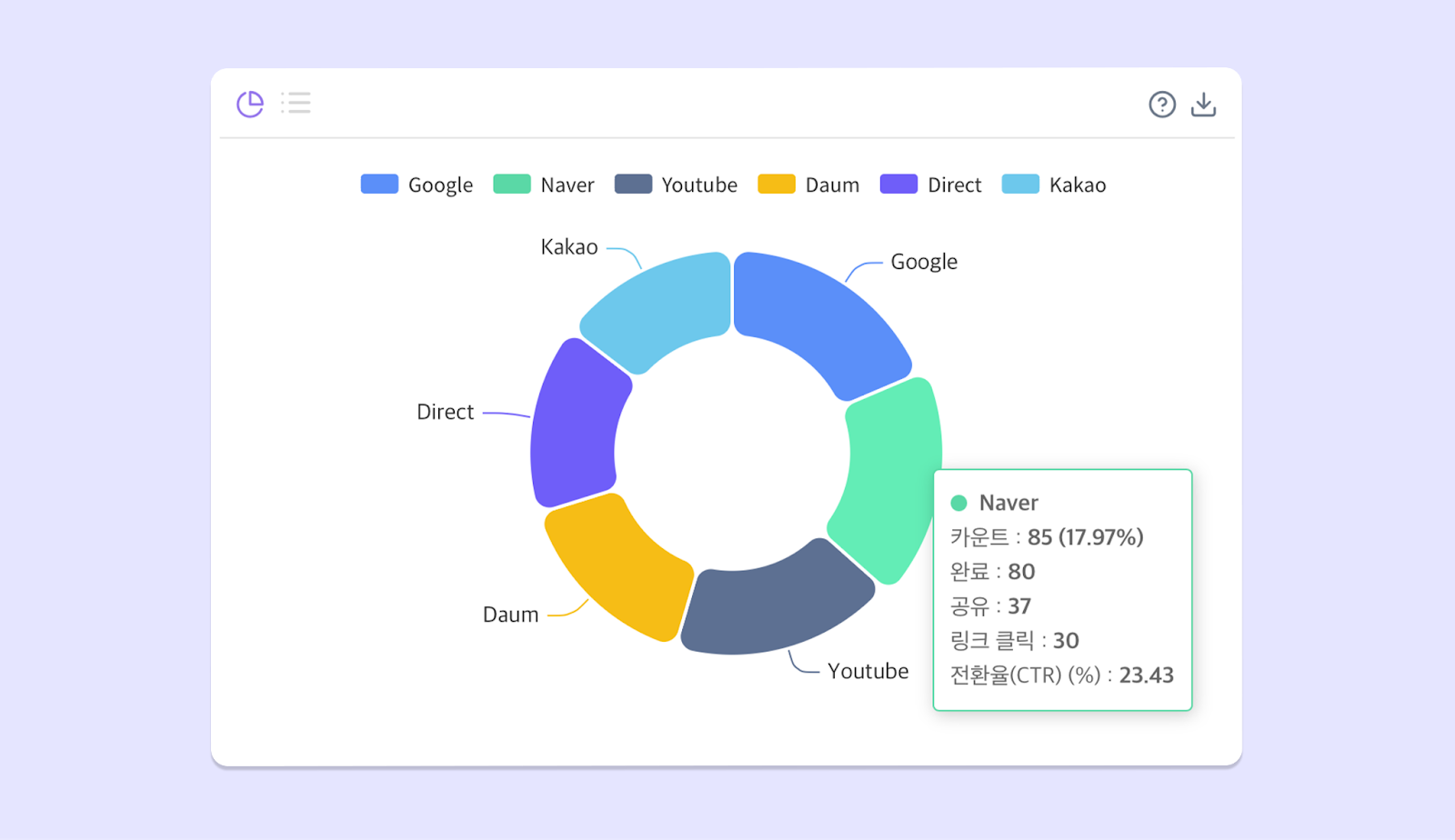Click the Google callout label beside chart
Image resolution: width=1455 pixels, height=840 pixels.
pyautogui.click(x=924, y=262)
